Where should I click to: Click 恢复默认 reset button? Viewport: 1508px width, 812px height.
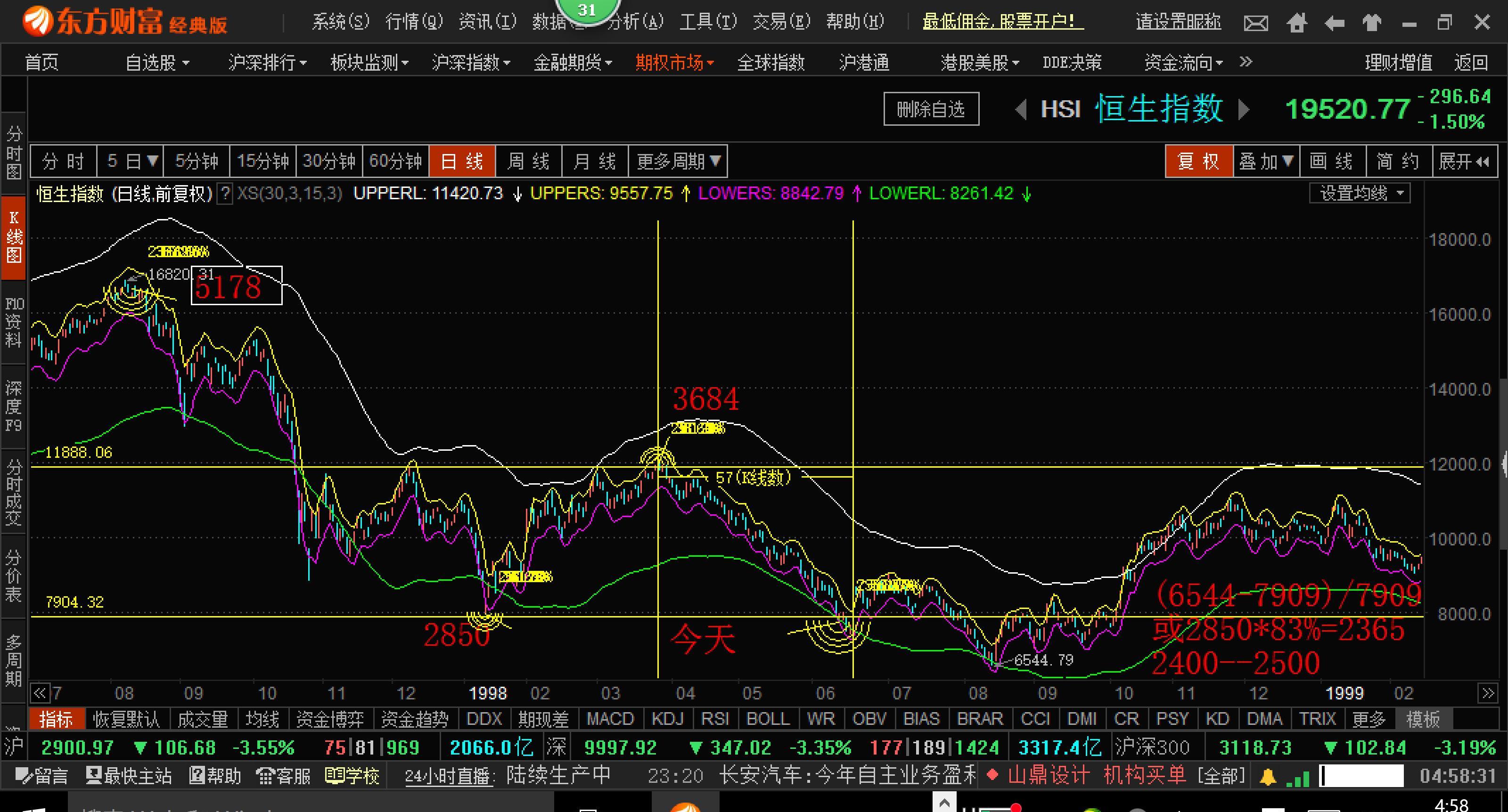point(127,719)
